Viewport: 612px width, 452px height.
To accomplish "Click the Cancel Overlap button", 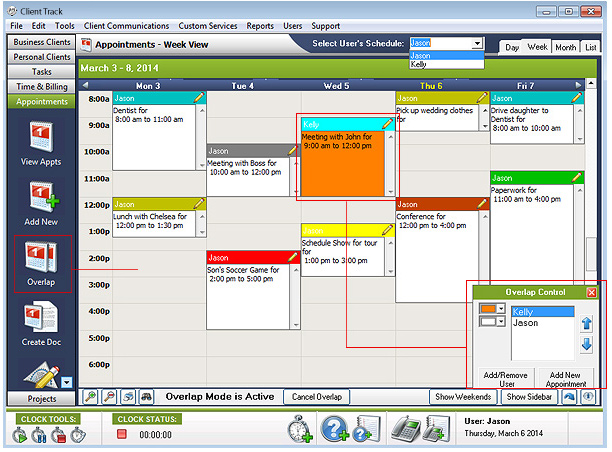I will click(x=317, y=397).
